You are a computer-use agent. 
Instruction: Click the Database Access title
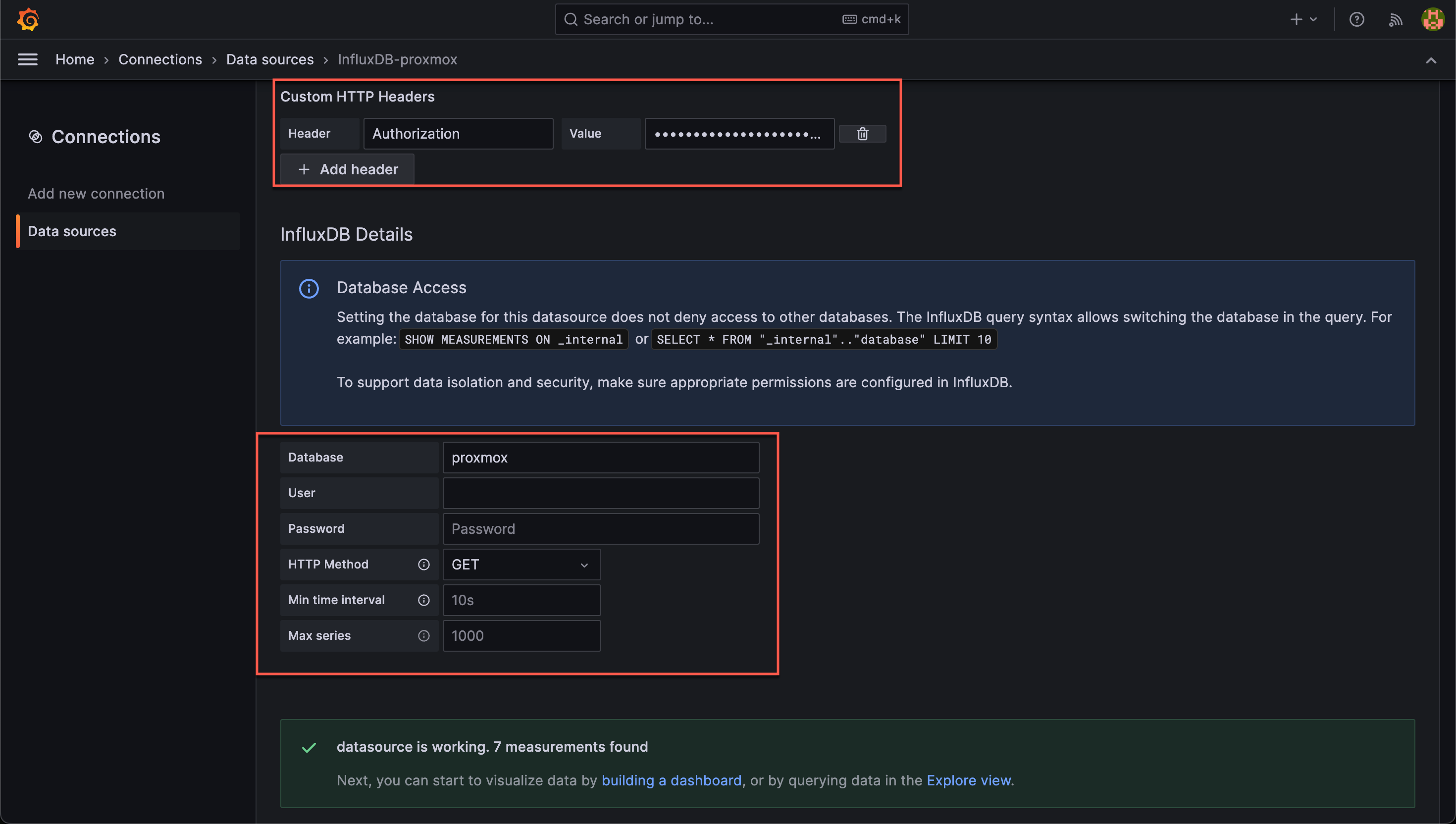click(401, 288)
